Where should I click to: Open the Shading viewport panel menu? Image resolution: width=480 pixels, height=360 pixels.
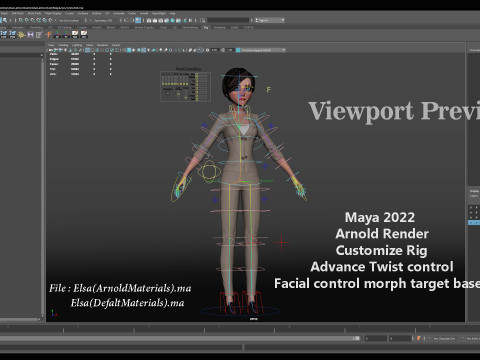[x=63, y=45]
